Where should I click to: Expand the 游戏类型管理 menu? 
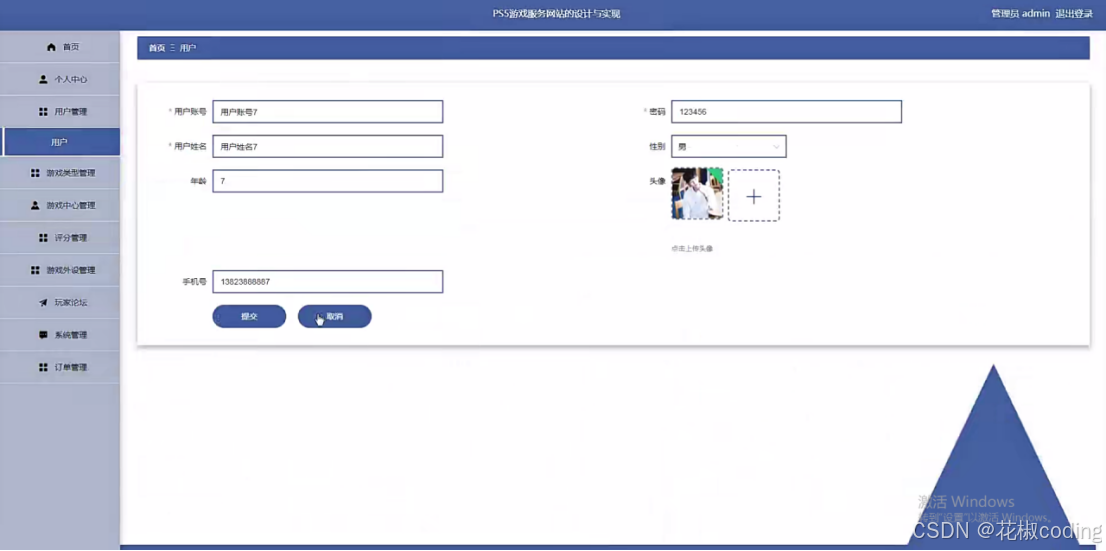(x=60, y=173)
